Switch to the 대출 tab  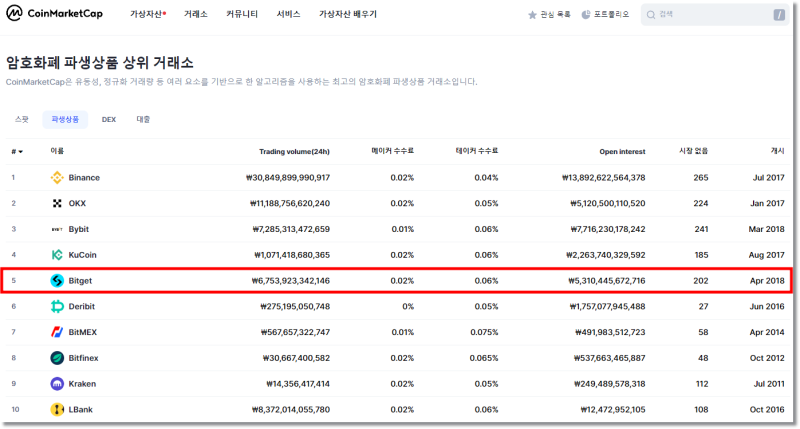pyautogui.click(x=143, y=119)
